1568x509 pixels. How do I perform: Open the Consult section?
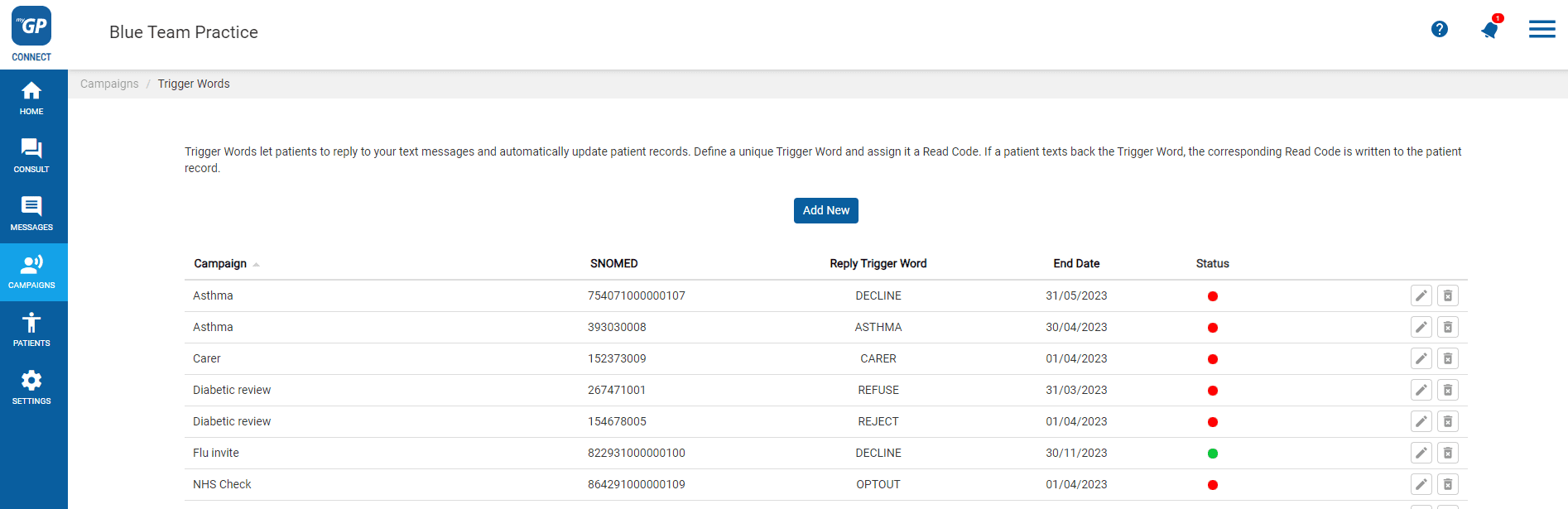pos(31,156)
